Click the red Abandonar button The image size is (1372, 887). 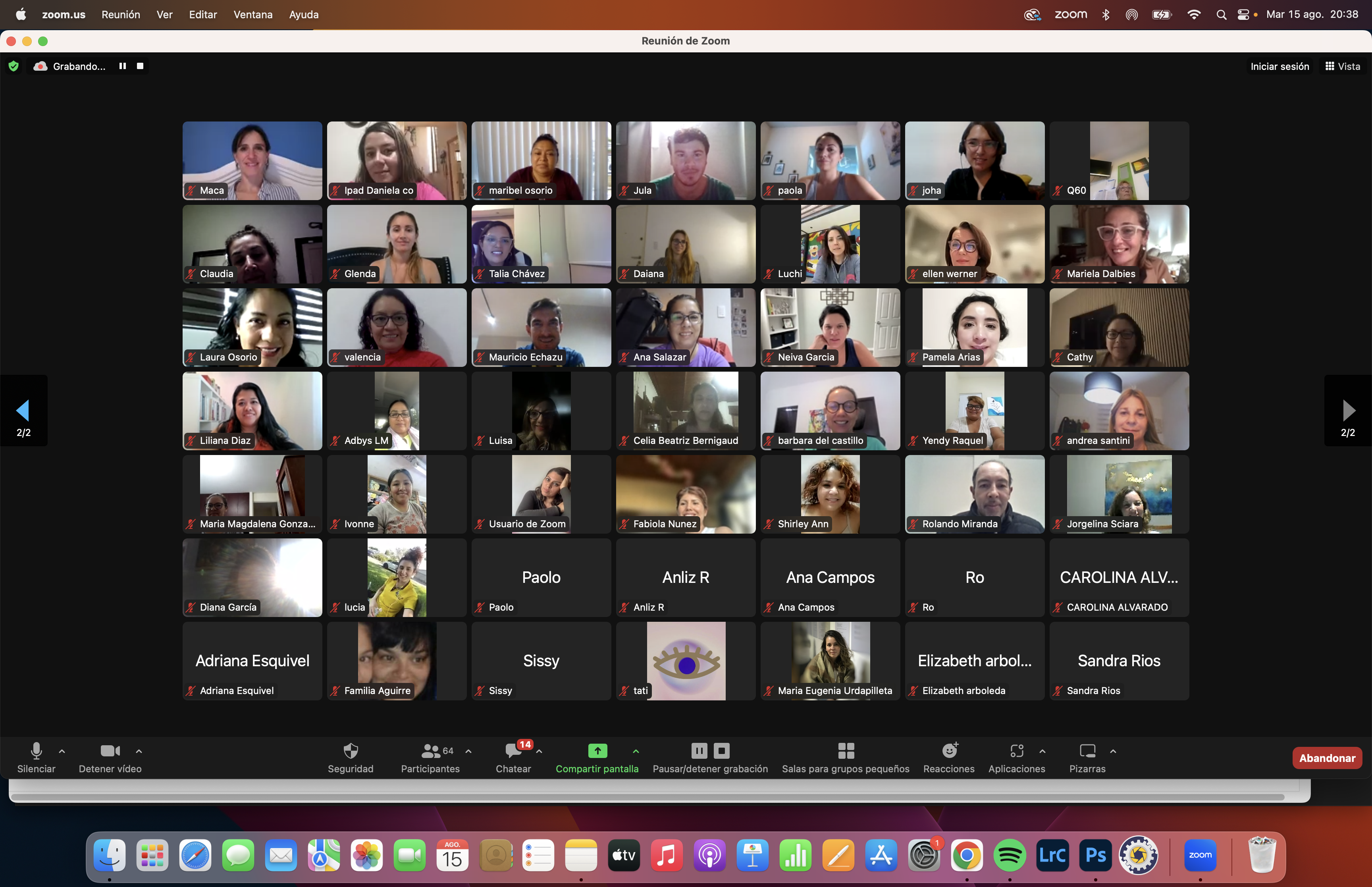[x=1326, y=758]
